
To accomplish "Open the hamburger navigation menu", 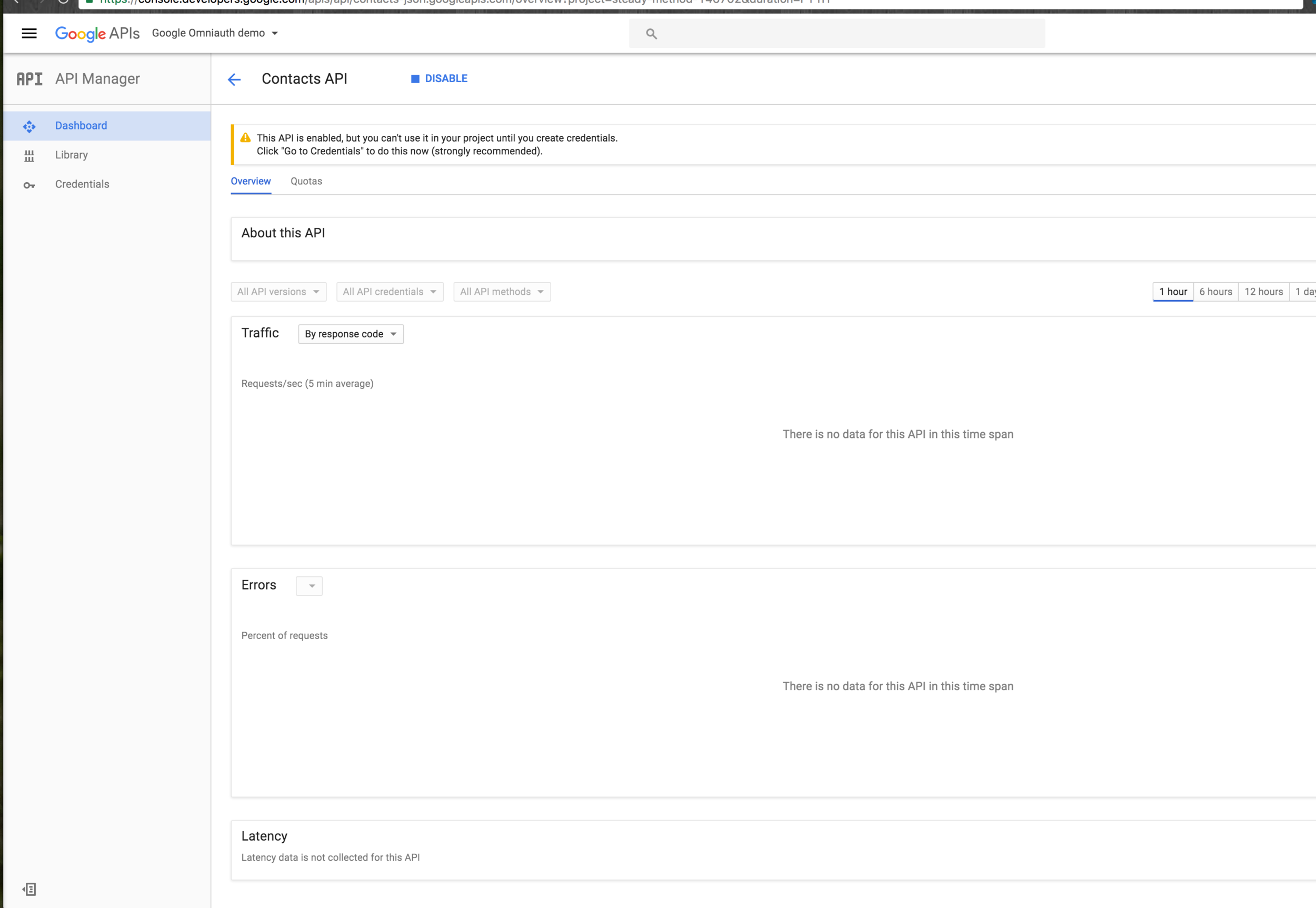I will [x=29, y=34].
